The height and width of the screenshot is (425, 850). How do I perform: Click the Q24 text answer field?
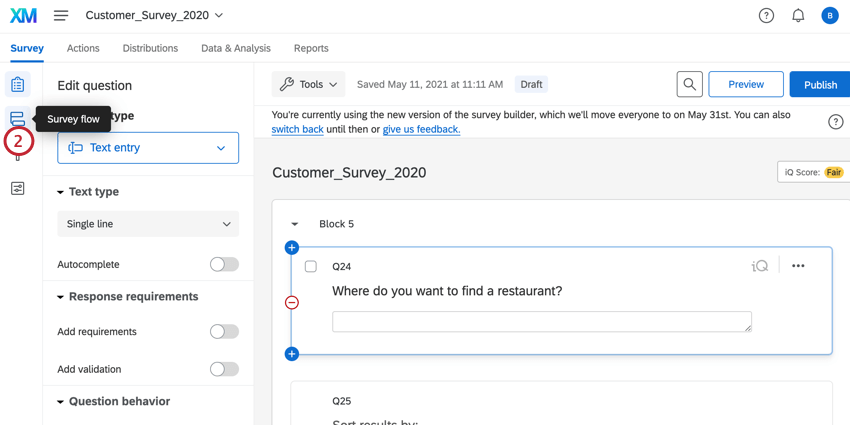(541, 321)
